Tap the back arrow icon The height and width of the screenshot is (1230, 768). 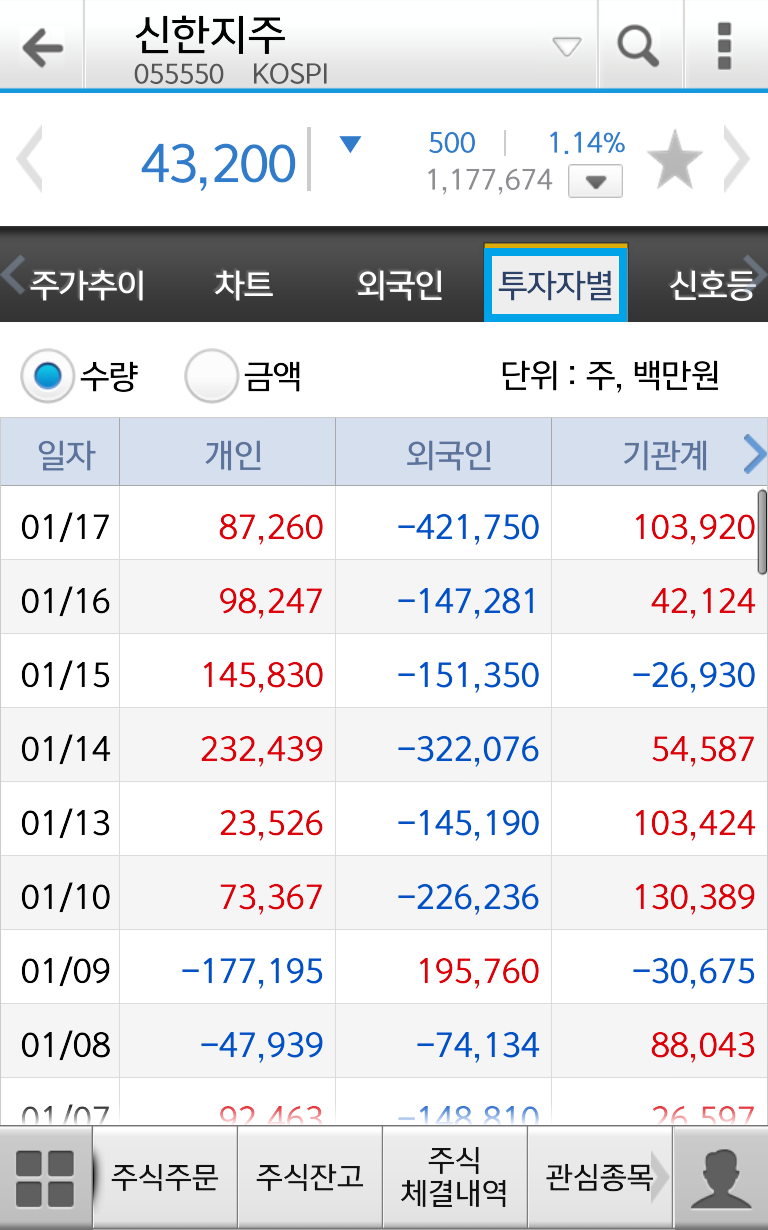pos(41,46)
